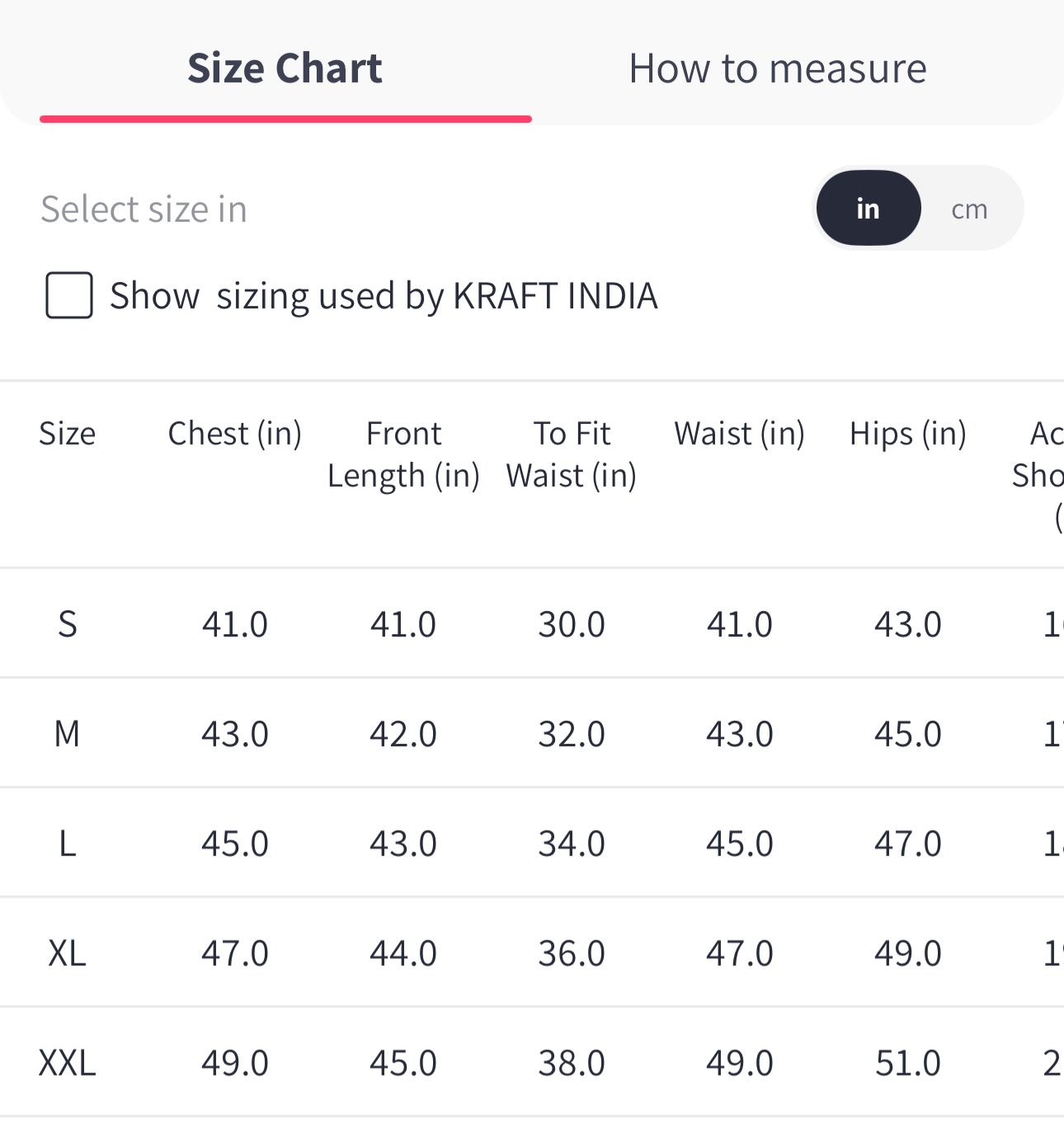Select the M size row label

(x=68, y=733)
